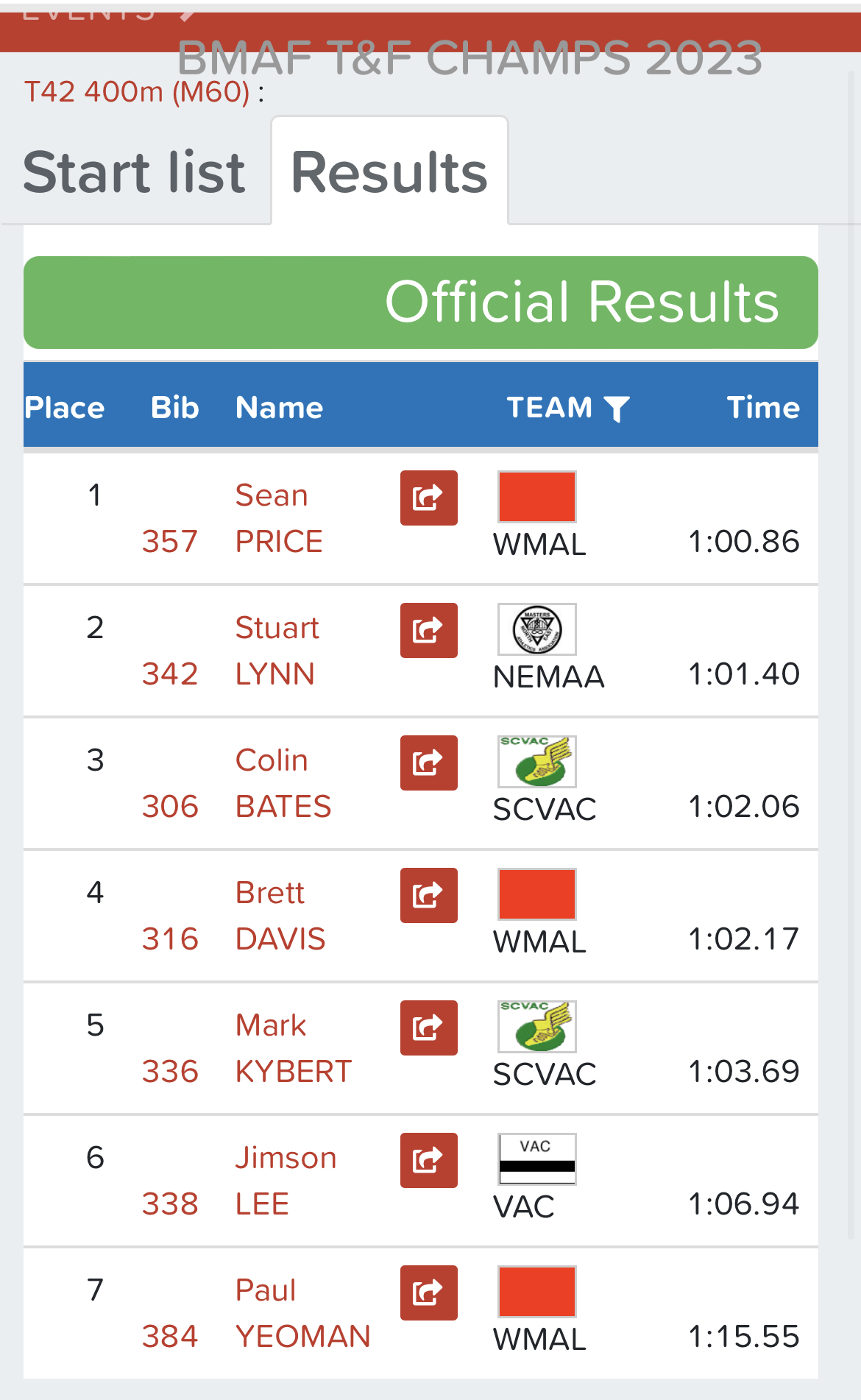Click share icon for Sean Price
The height and width of the screenshot is (1400, 861).
[428, 498]
